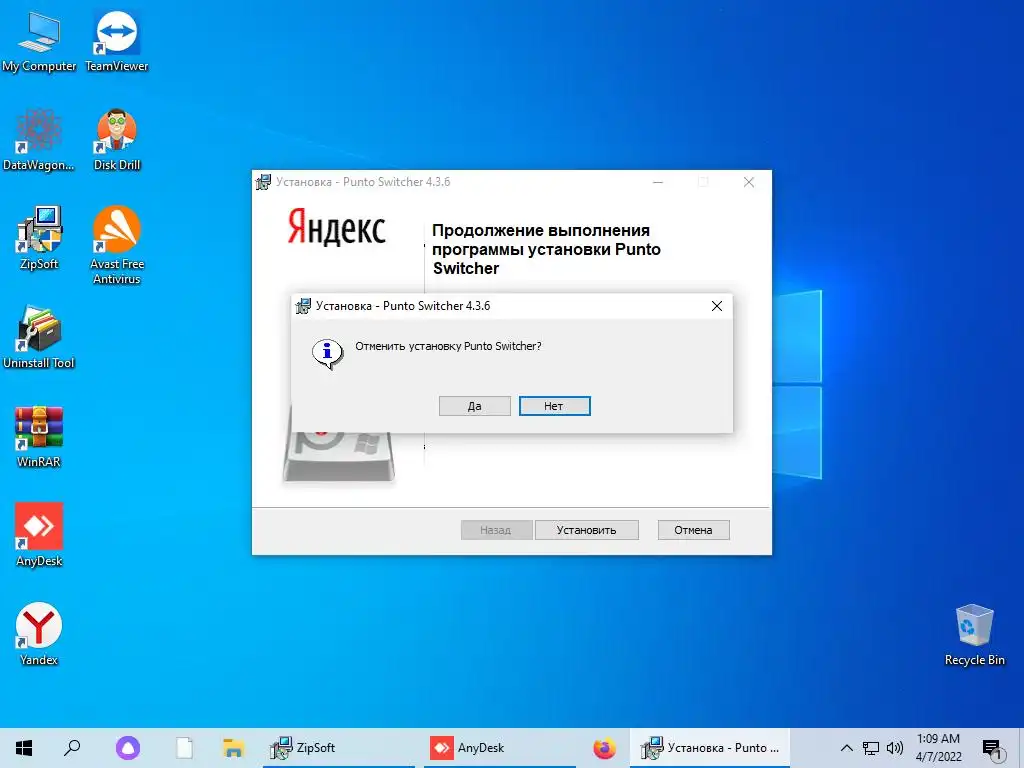Screen dimensions: 1024x768
Task: Open Yandex browser desktop shortcut
Action: [x=39, y=635]
